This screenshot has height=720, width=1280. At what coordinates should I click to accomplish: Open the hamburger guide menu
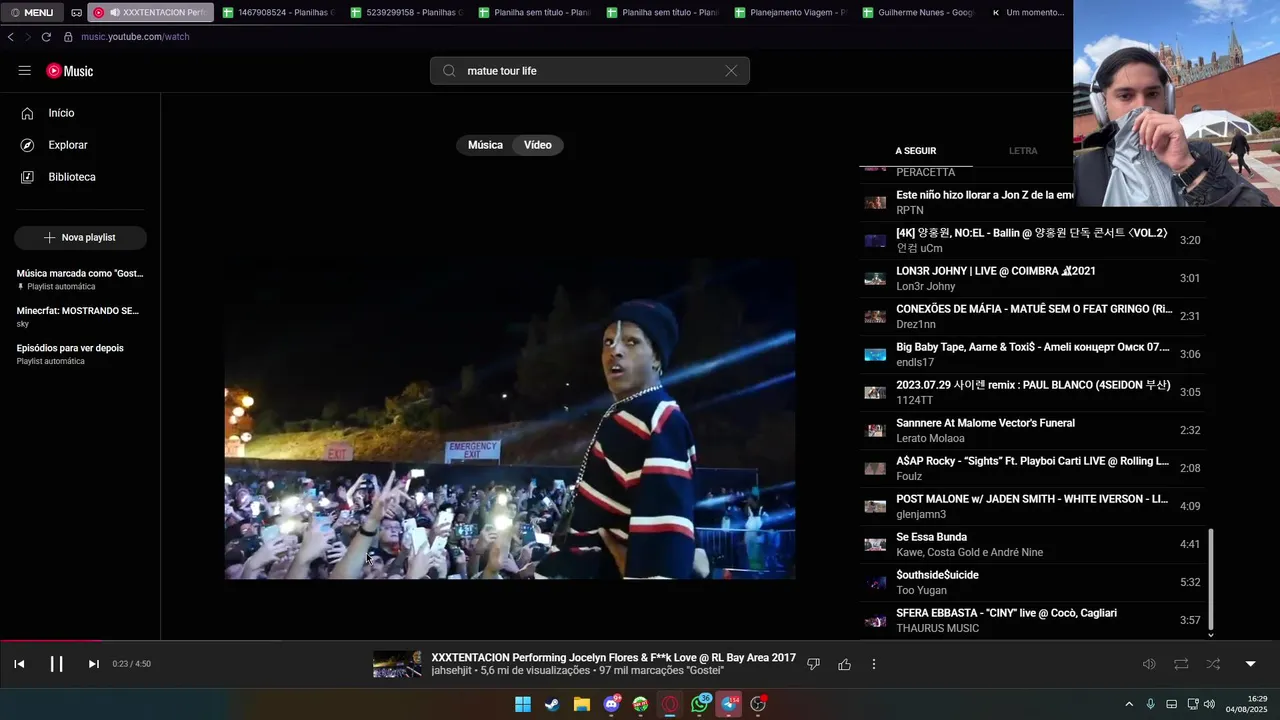click(24, 71)
